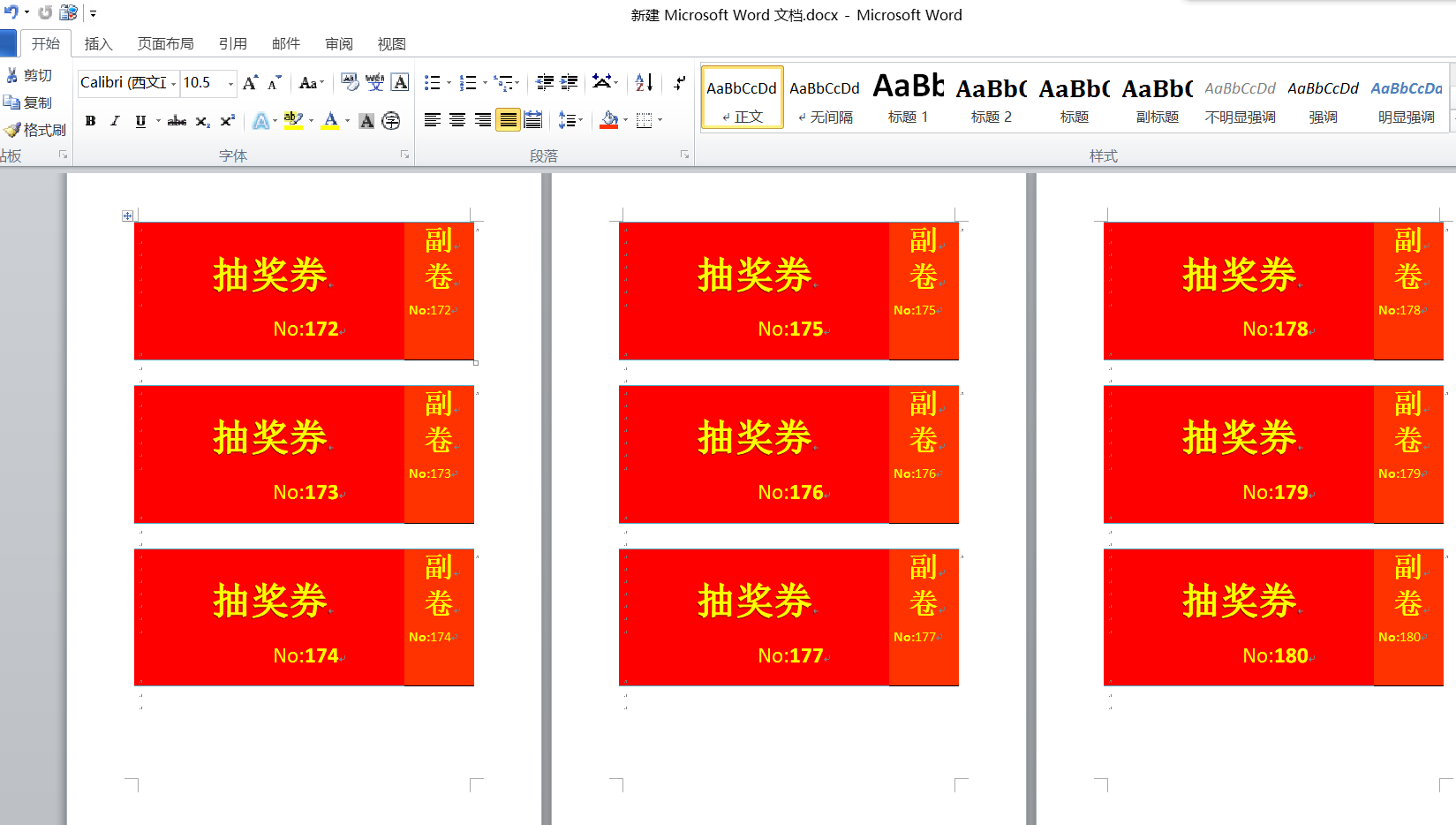The width and height of the screenshot is (1456, 825).
Task: Apply the 标题 1 (Heading 1) style
Action: click(908, 98)
